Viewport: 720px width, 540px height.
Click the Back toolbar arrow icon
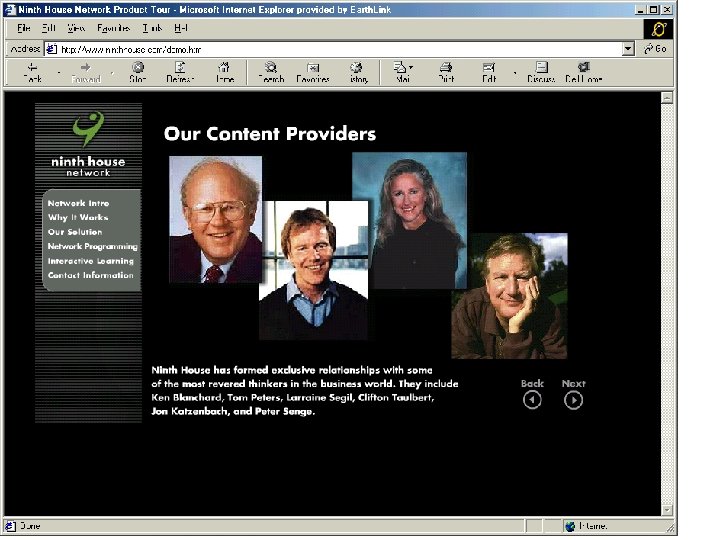(x=32, y=68)
